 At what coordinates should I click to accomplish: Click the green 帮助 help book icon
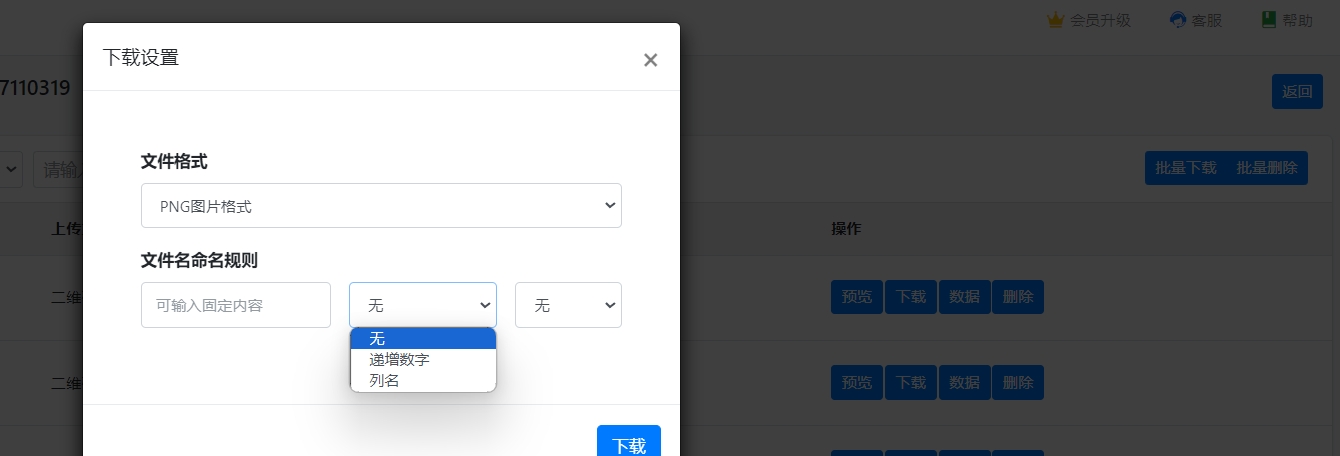(1269, 20)
